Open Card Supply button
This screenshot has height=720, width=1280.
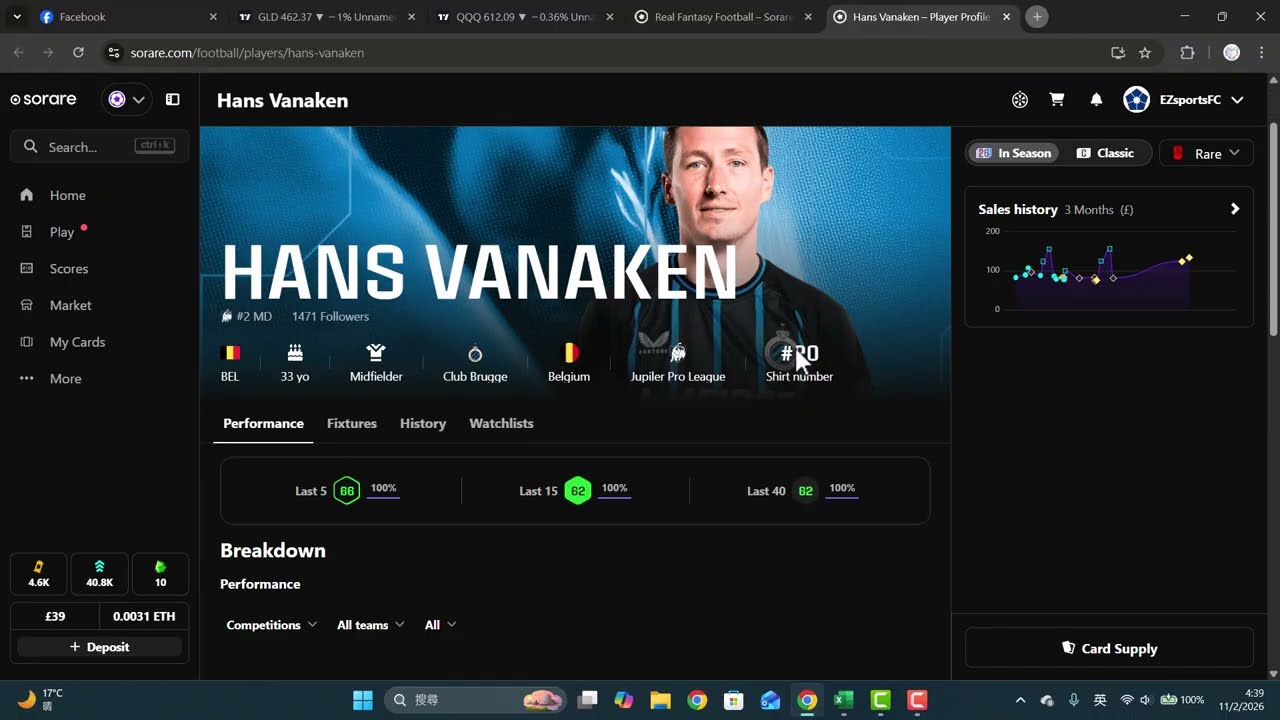coord(1109,648)
